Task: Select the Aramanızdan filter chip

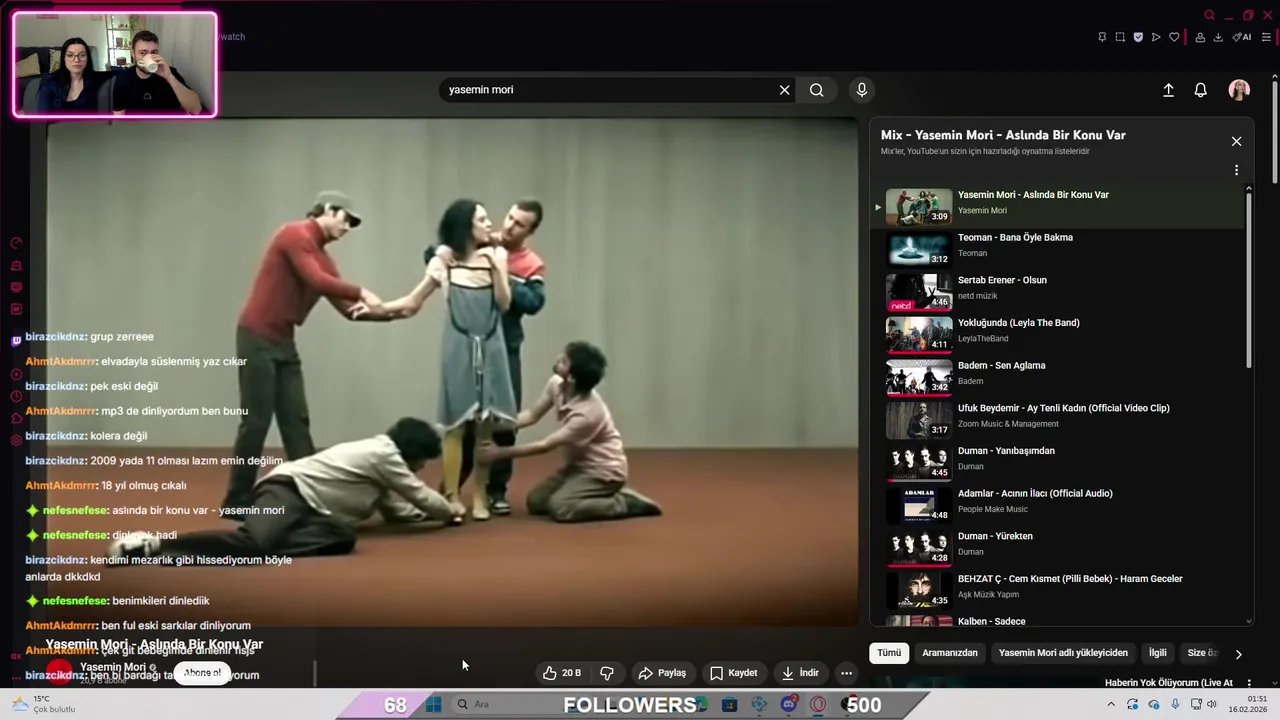Action: point(950,653)
